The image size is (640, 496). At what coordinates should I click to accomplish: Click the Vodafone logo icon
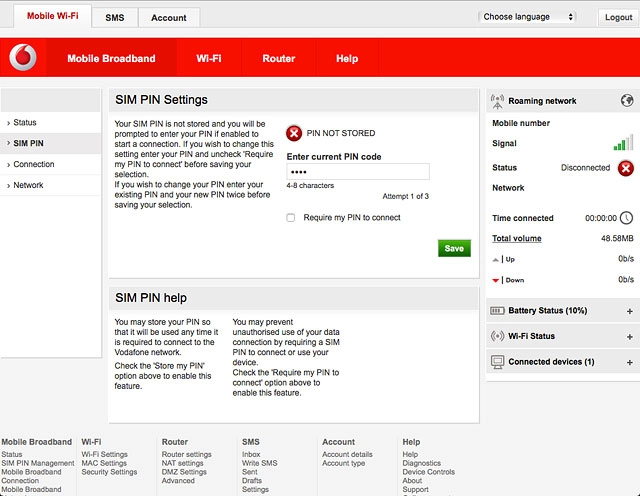click(x=22, y=58)
